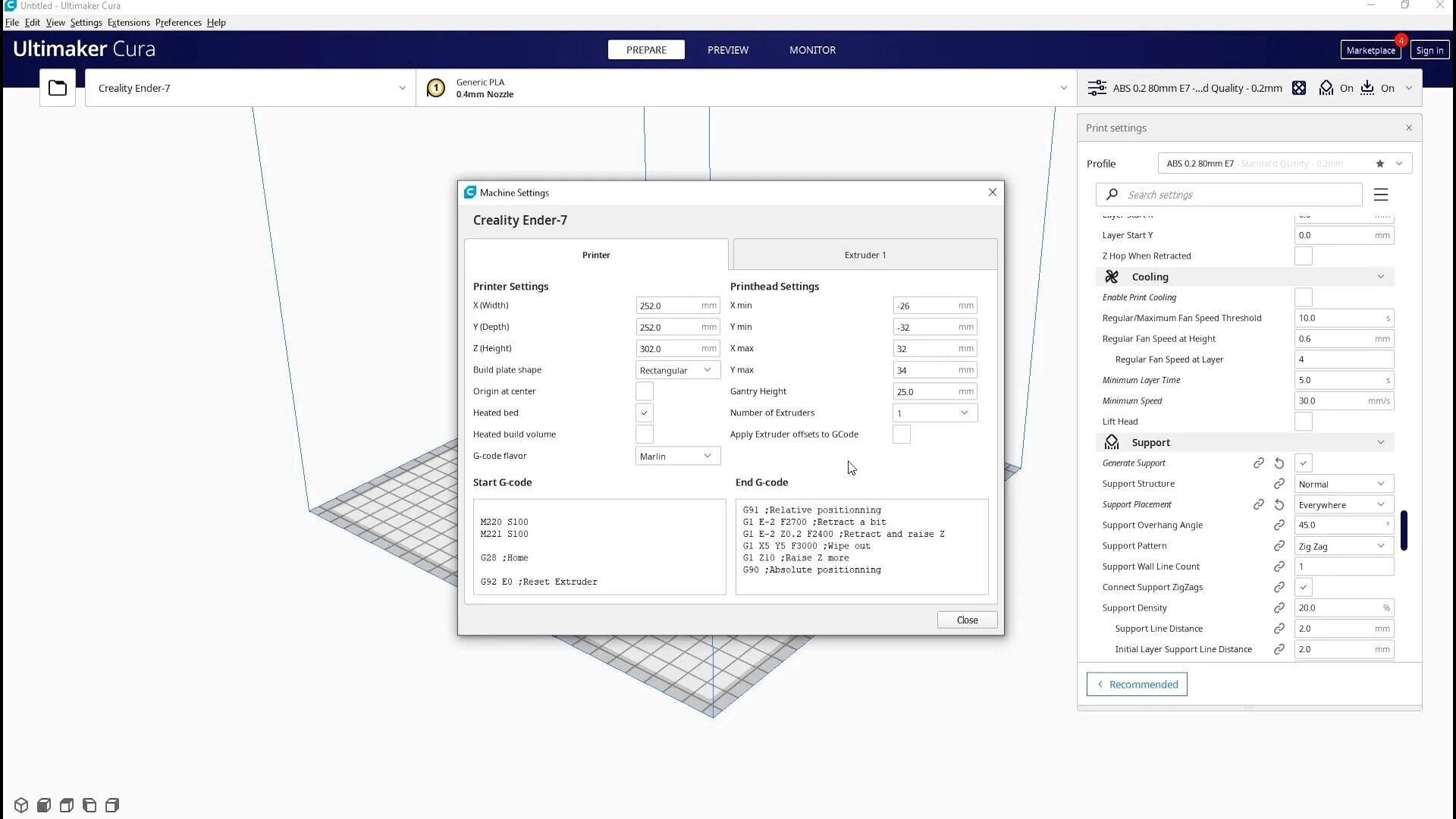
Task: Click the Cooling fan section icon
Action: pos(1112,277)
